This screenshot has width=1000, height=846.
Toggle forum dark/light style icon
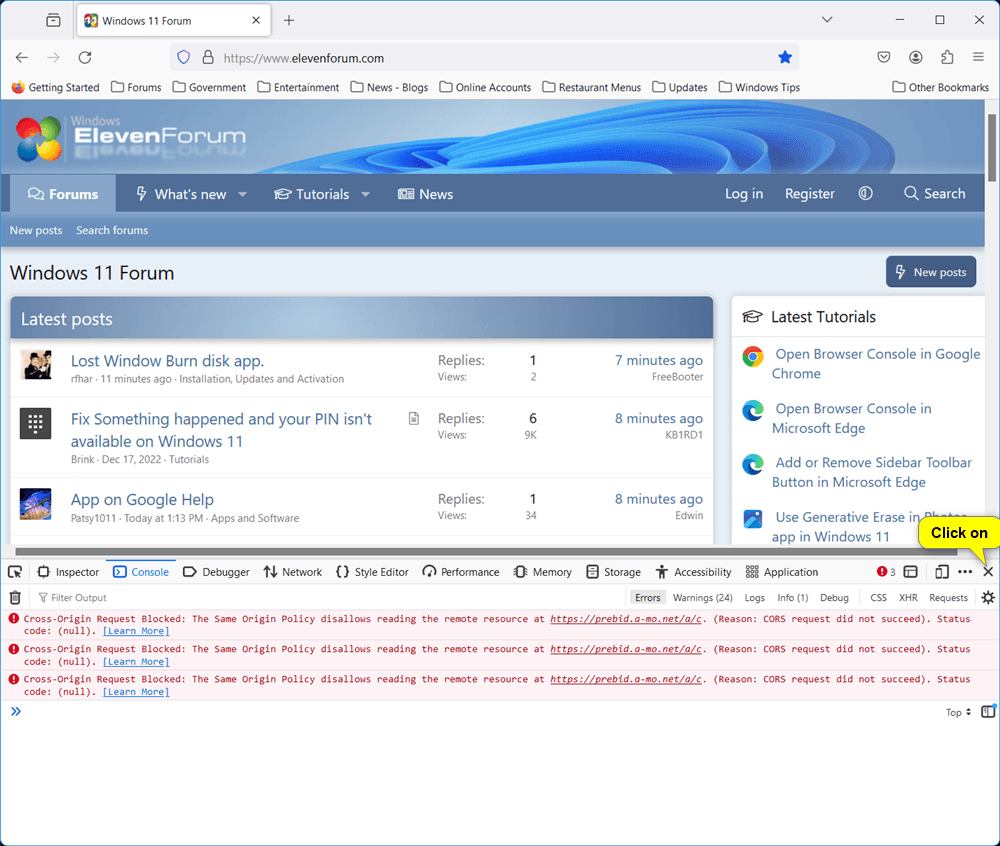(865, 194)
